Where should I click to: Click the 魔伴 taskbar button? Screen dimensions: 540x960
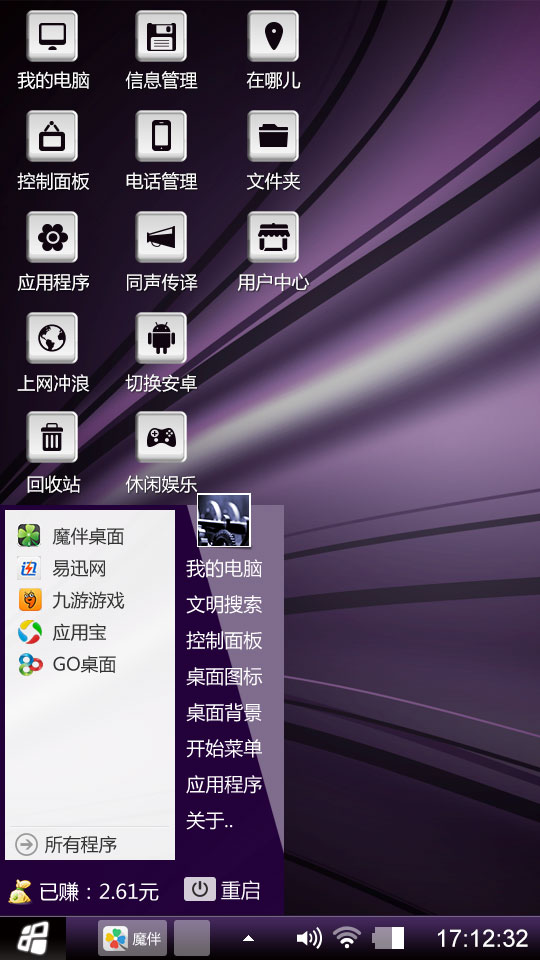click(132, 938)
